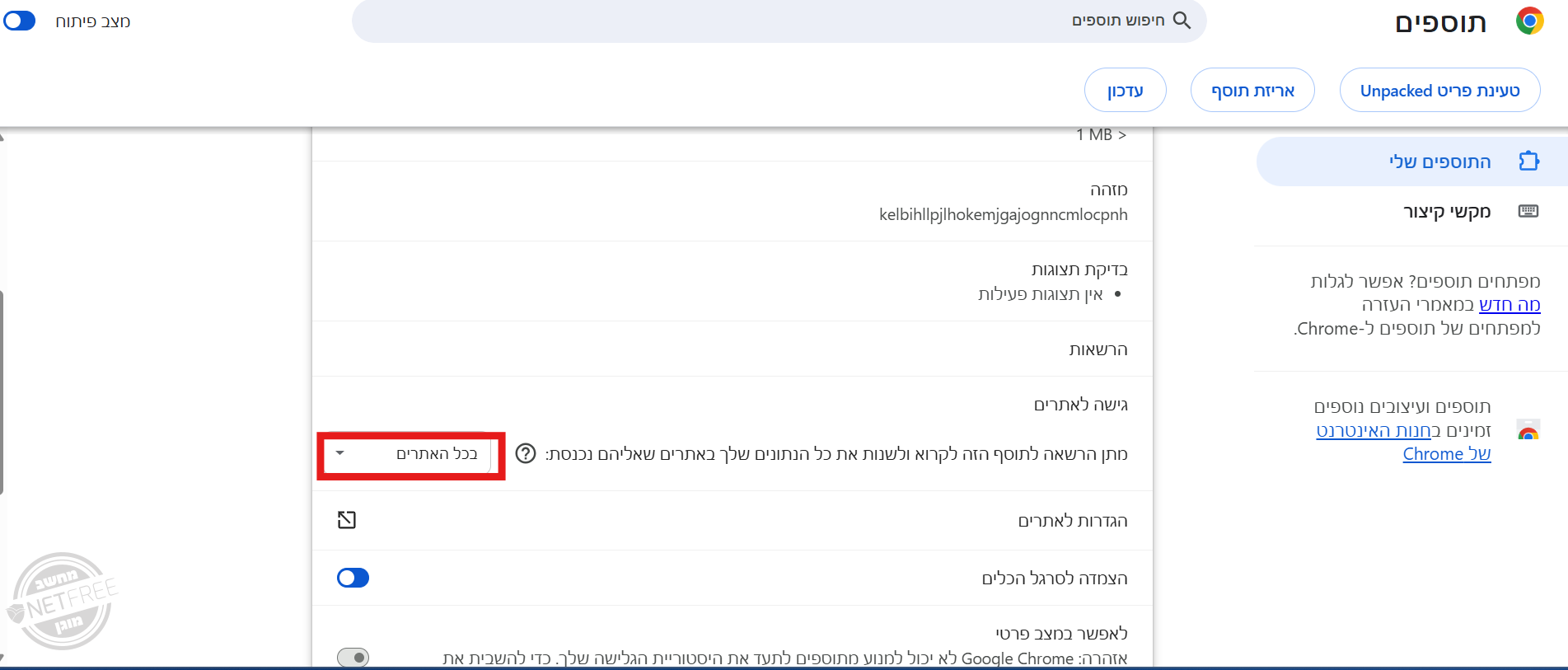The width and height of the screenshot is (1568, 670).
Task: Open the מה חדש link
Action: pyautogui.click(x=1509, y=305)
